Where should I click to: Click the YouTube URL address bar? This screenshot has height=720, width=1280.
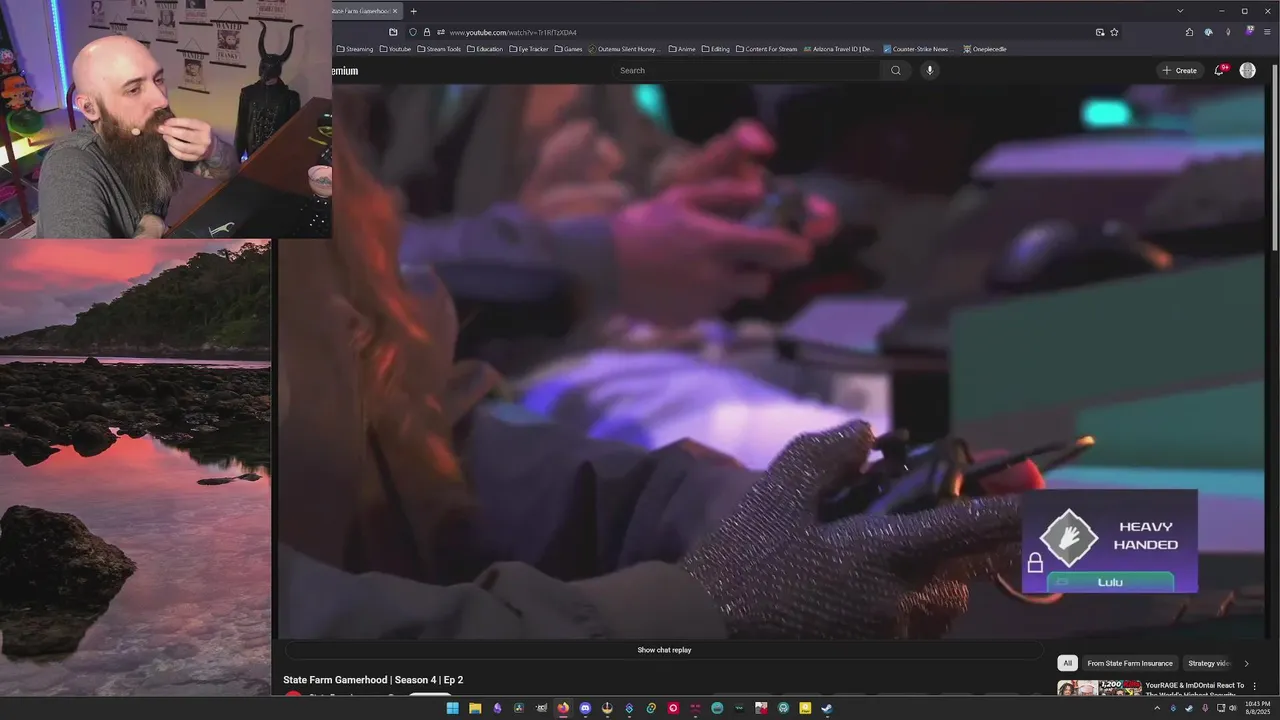pyautogui.click(x=760, y=32)
